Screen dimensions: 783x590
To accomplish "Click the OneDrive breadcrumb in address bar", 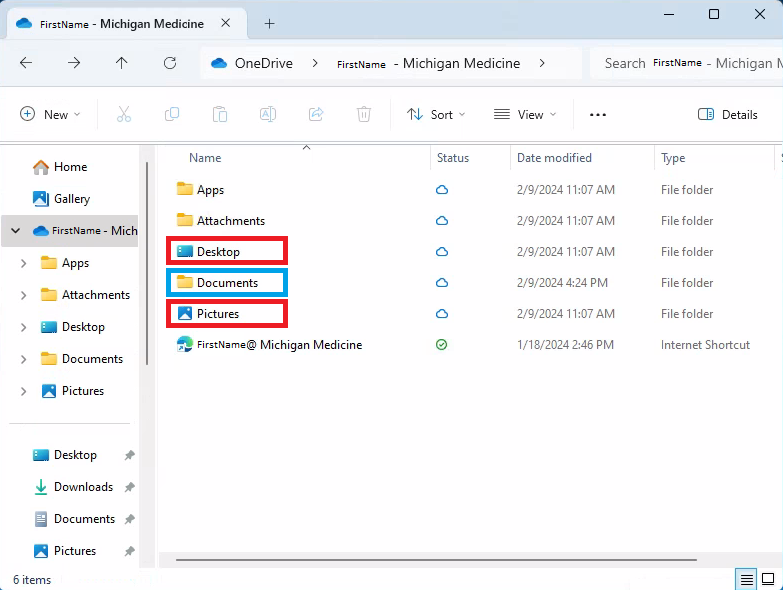I will pyautogui.click(x=263, y=63).
